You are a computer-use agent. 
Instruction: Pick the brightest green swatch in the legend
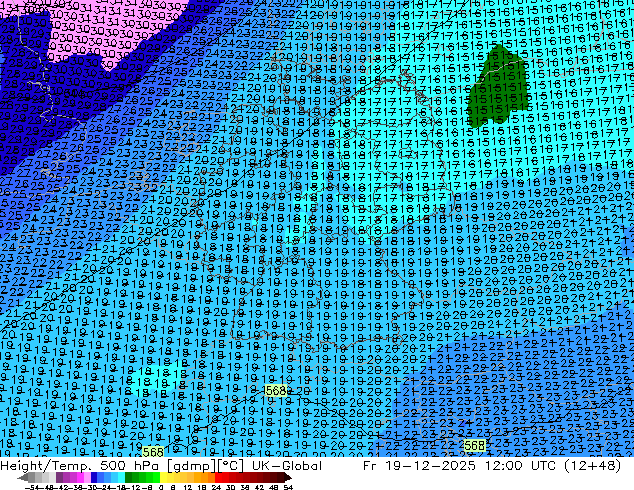coord(156,478)
